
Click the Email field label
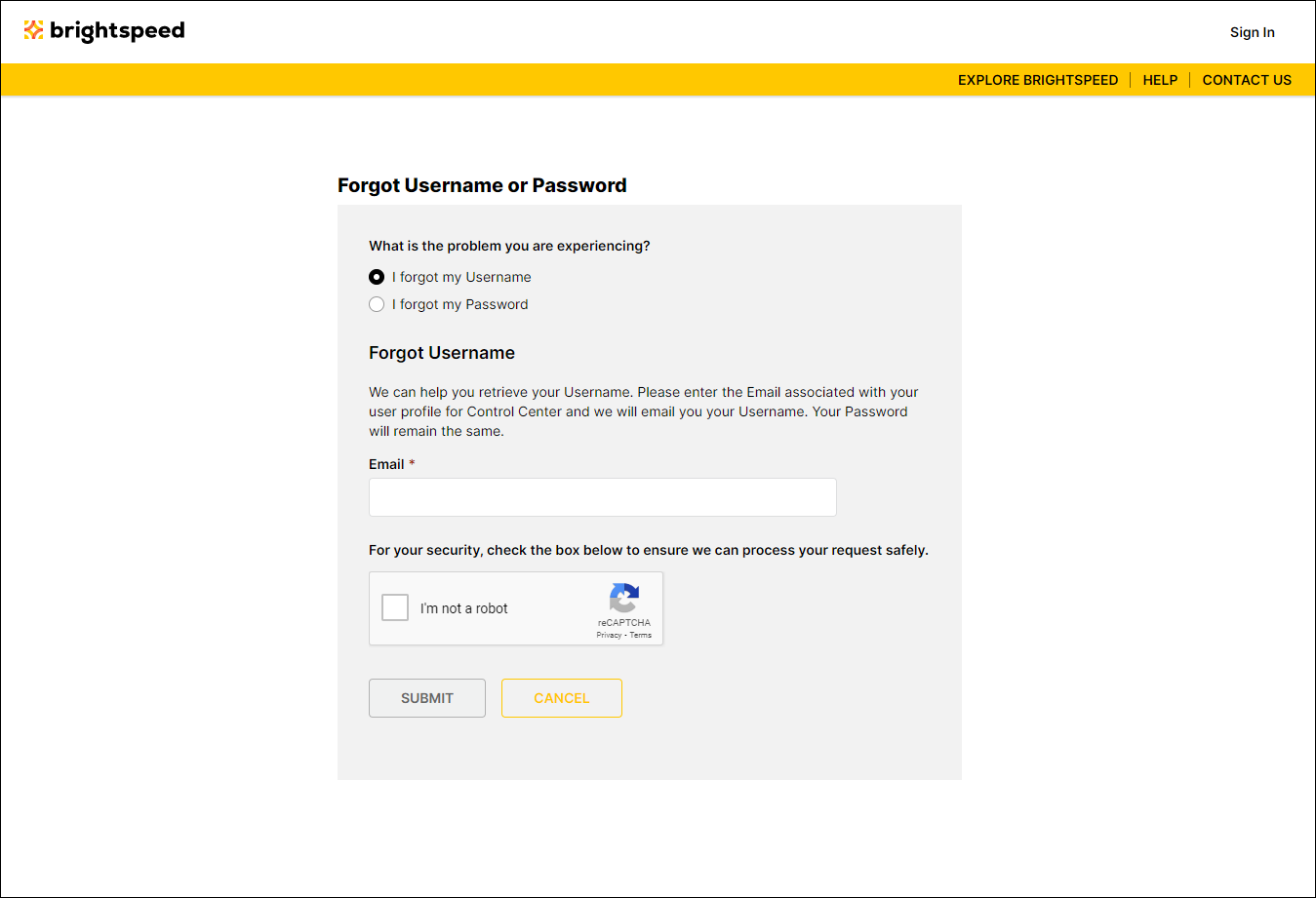(386, 464)
